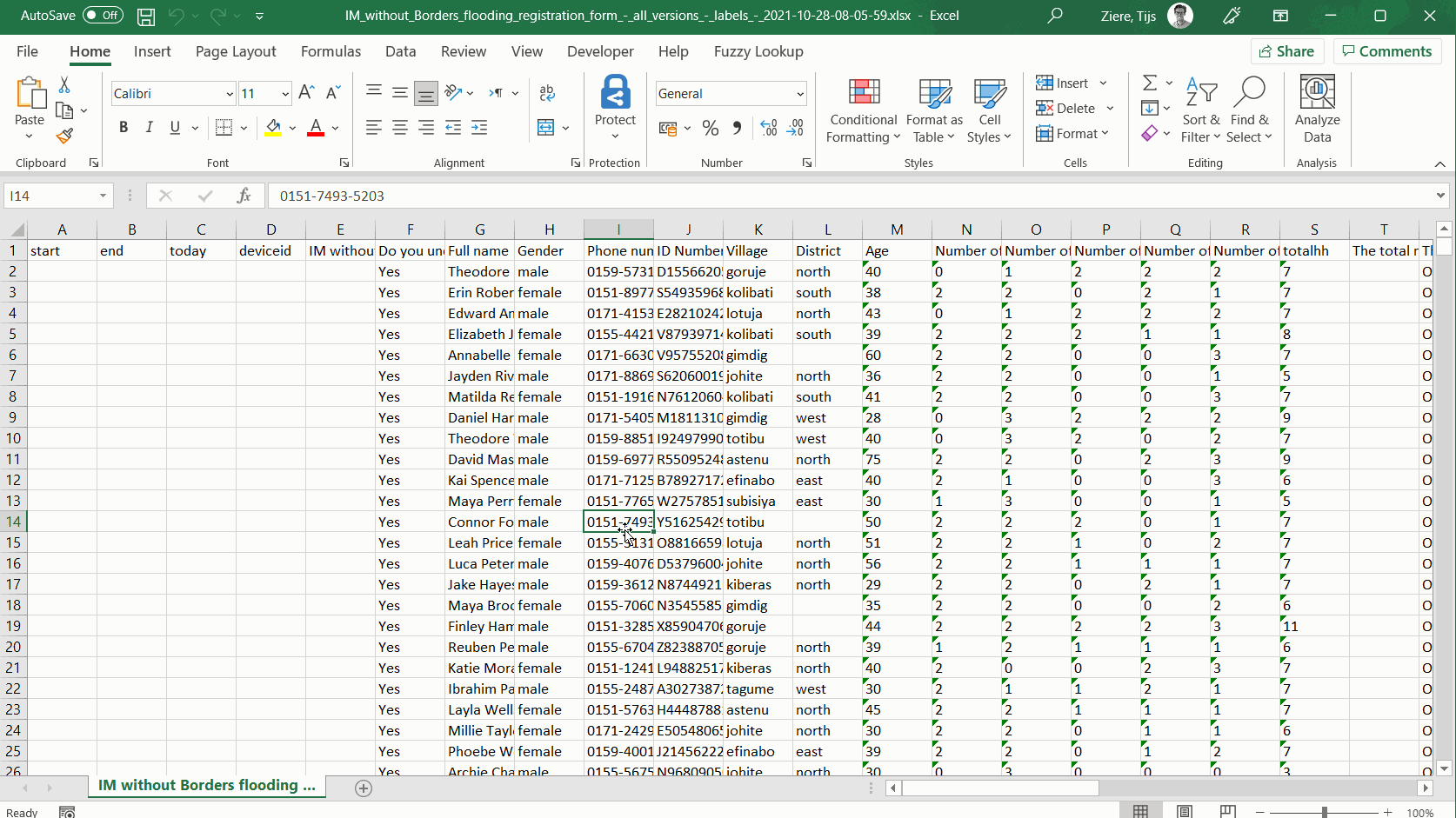The image size is (1456, 818).
Task: Click the Comma Style icon
Action: [737, 129]
